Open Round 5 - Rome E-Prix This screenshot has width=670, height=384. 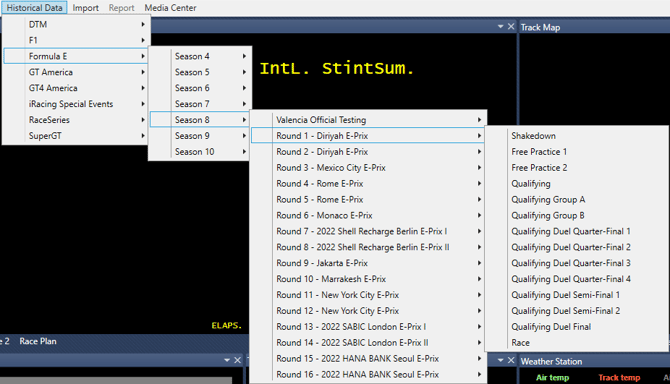[x=368, y=199]
